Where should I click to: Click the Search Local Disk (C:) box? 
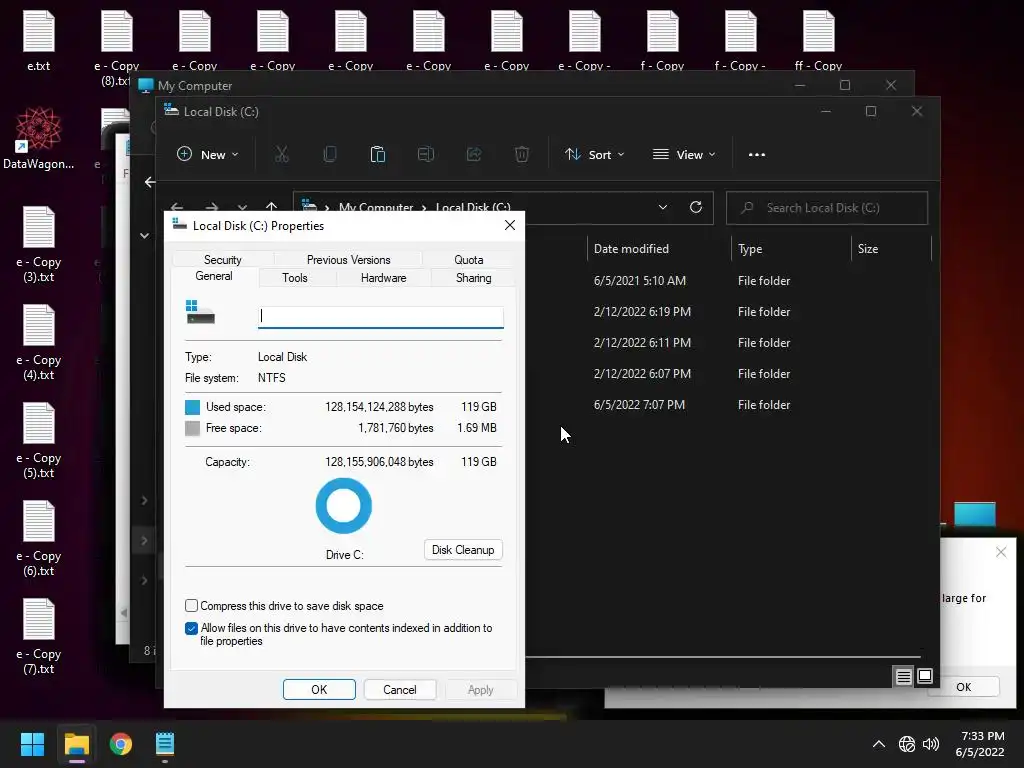[827, 208]
